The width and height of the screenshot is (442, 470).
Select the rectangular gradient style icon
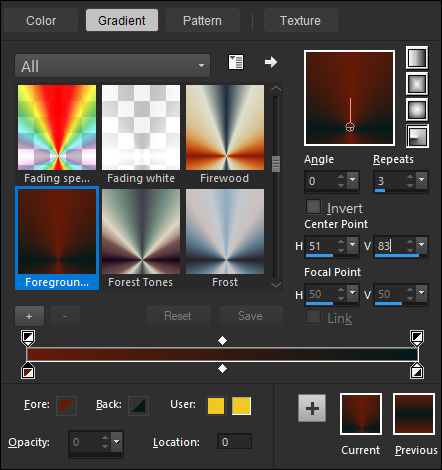(417, 84)
